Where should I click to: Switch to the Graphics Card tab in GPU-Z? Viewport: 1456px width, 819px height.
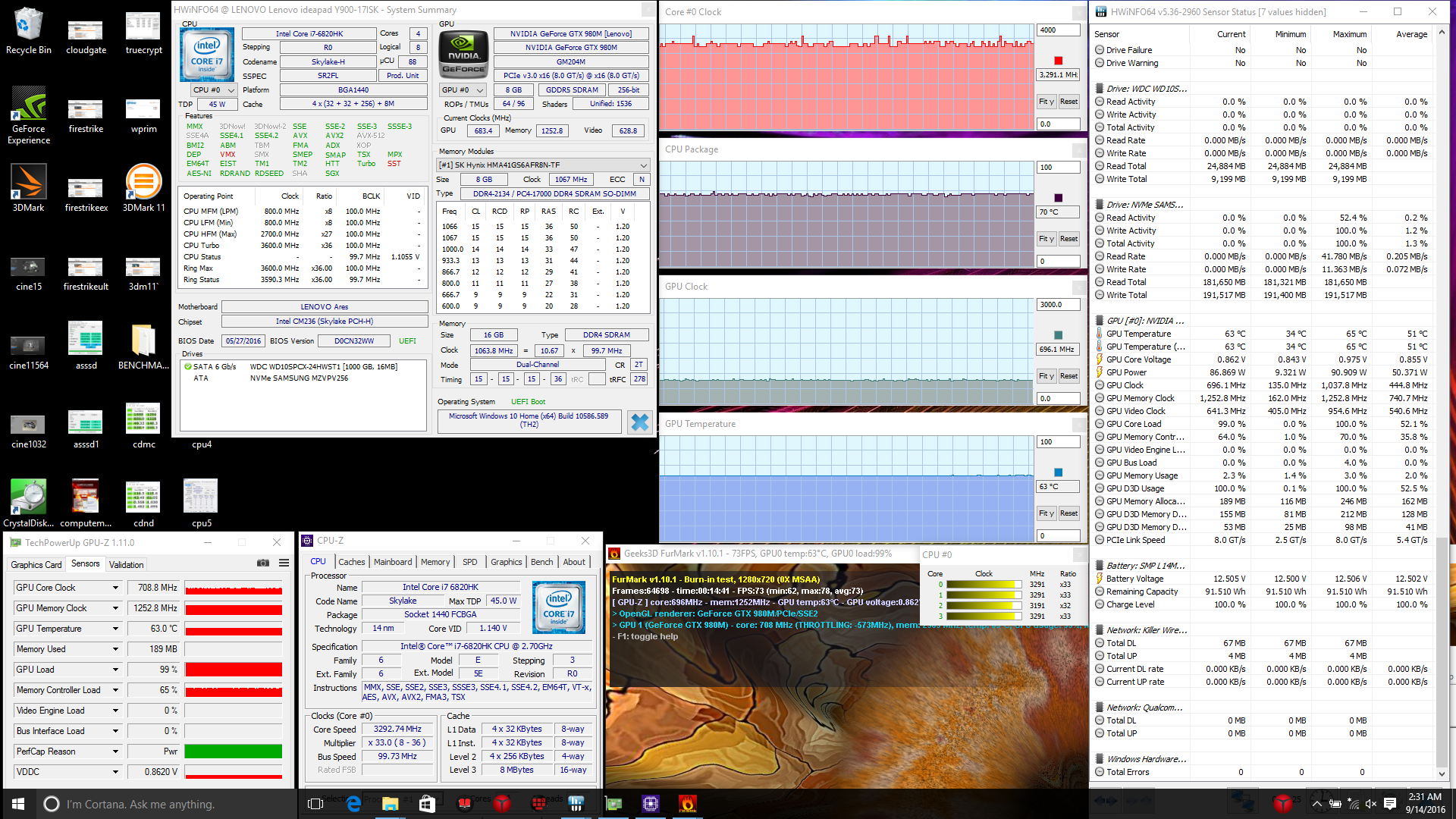36,564
